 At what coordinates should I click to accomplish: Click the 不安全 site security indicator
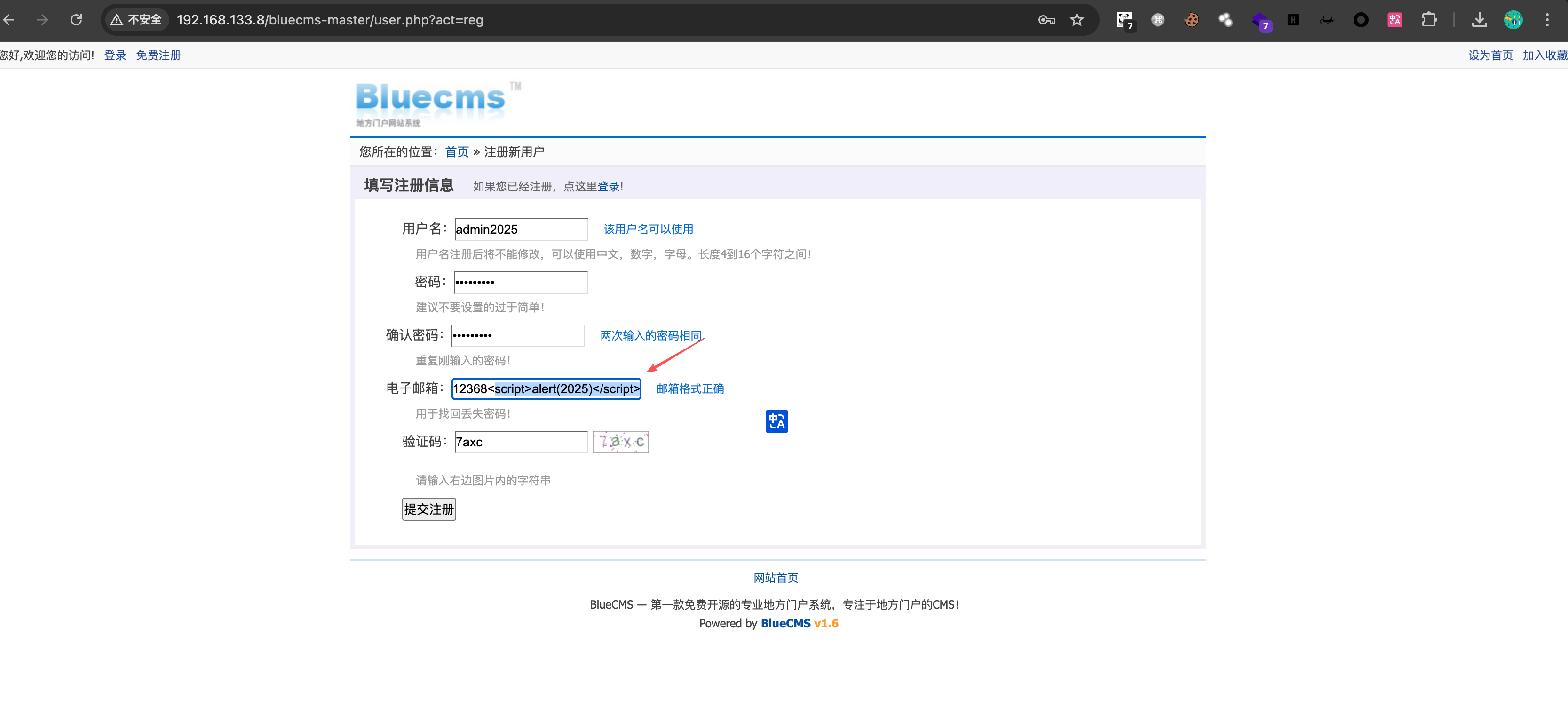[136, 20]
